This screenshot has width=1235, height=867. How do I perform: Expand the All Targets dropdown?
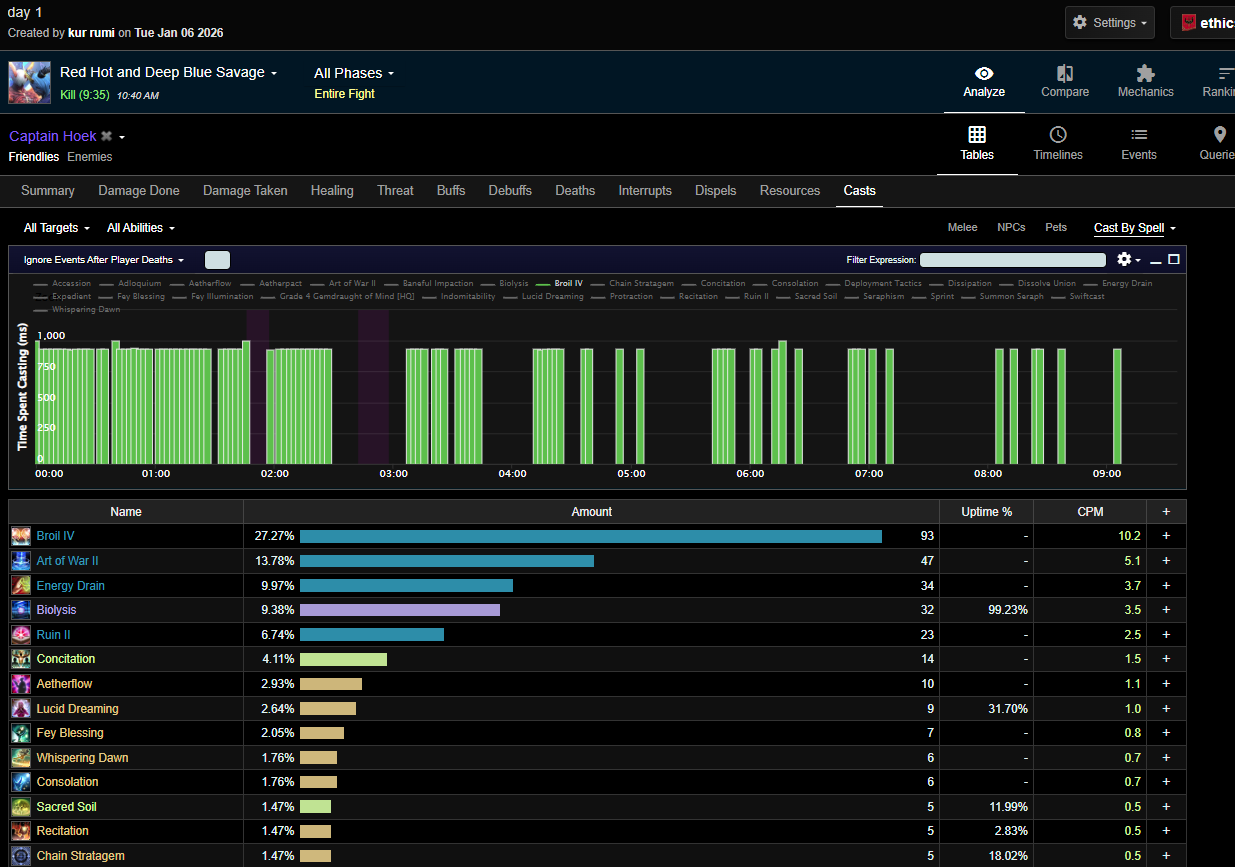[x=57, y=228]
